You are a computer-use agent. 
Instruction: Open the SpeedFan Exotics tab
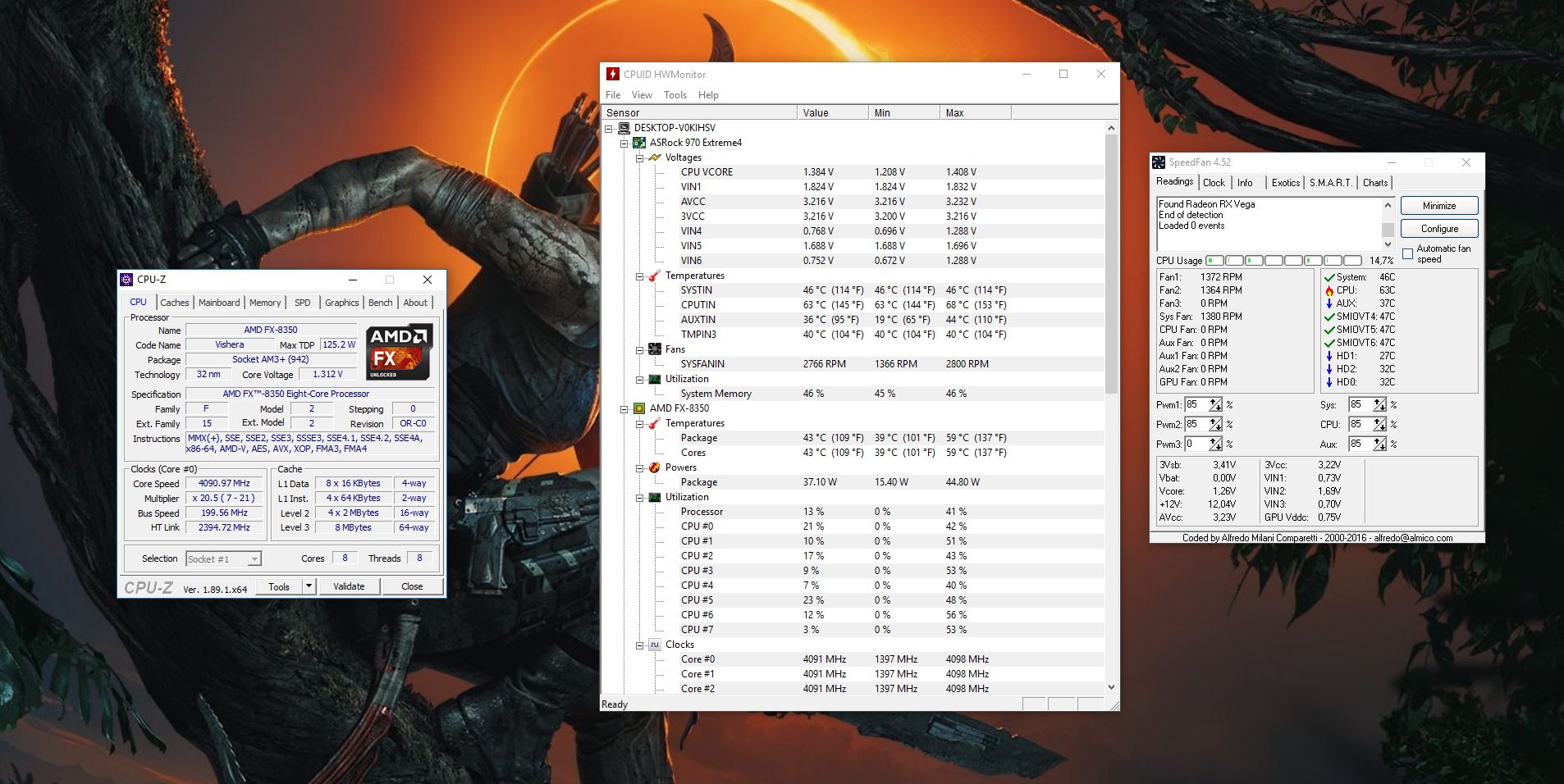[x=1286, y=183]
